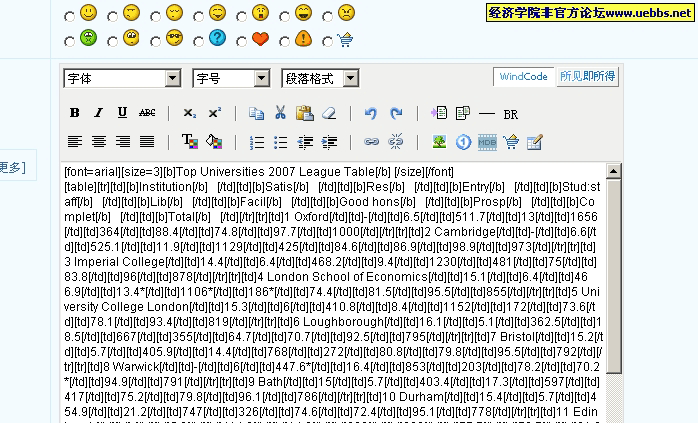Insert media with MDB film icon
The width and height of the screenshot is (698, 423).
(487, 142)
